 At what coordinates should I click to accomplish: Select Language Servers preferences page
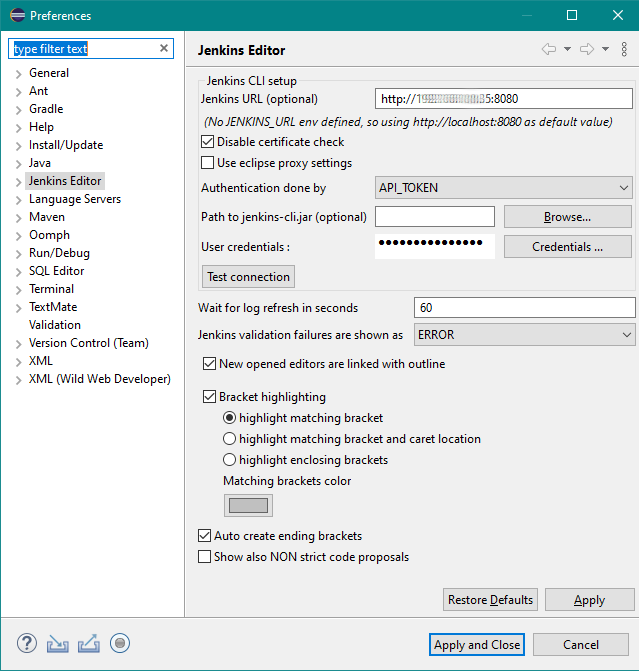click(75, 199)
